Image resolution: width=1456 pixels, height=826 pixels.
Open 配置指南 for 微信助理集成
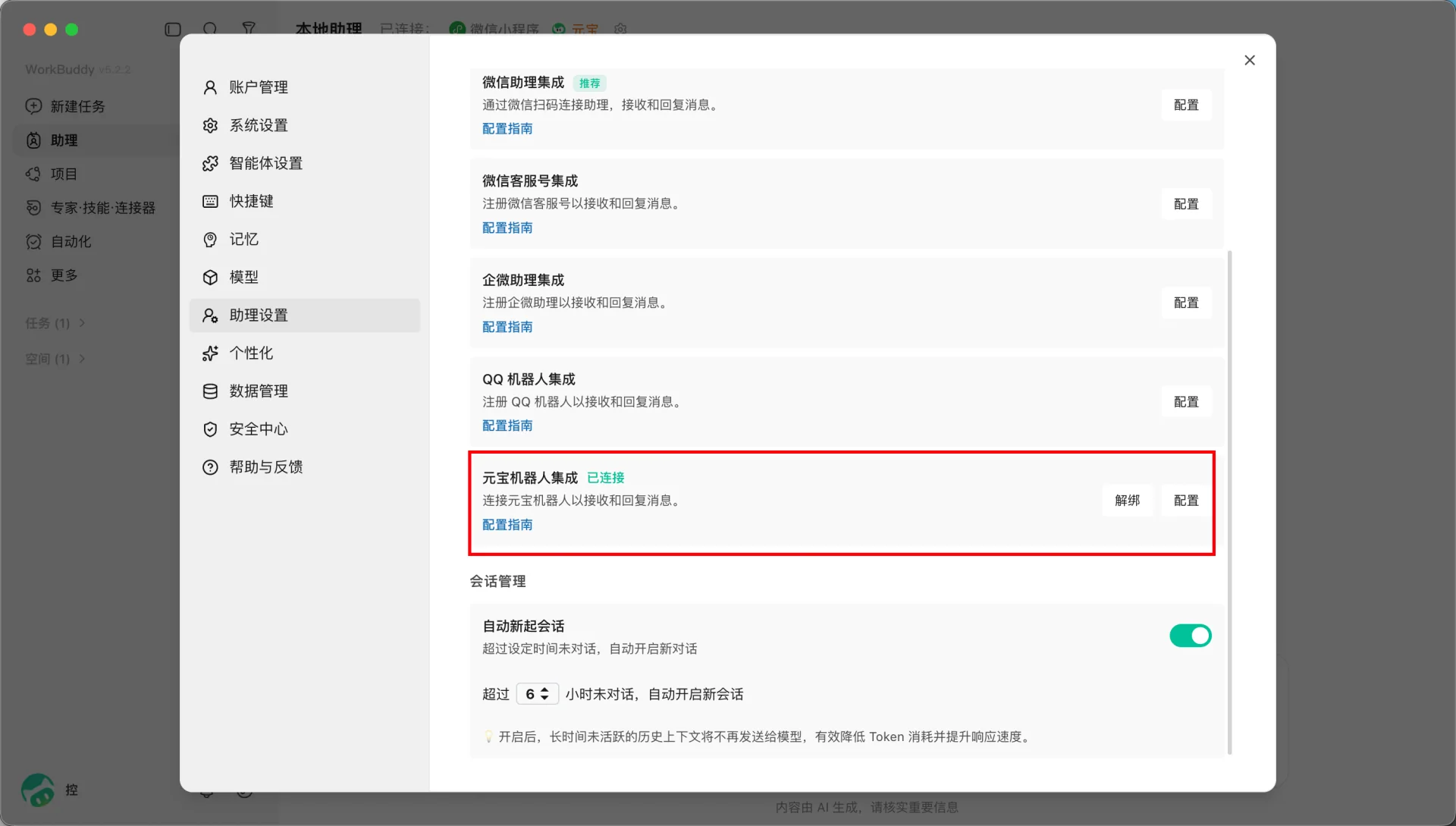(x=507, y=128)
